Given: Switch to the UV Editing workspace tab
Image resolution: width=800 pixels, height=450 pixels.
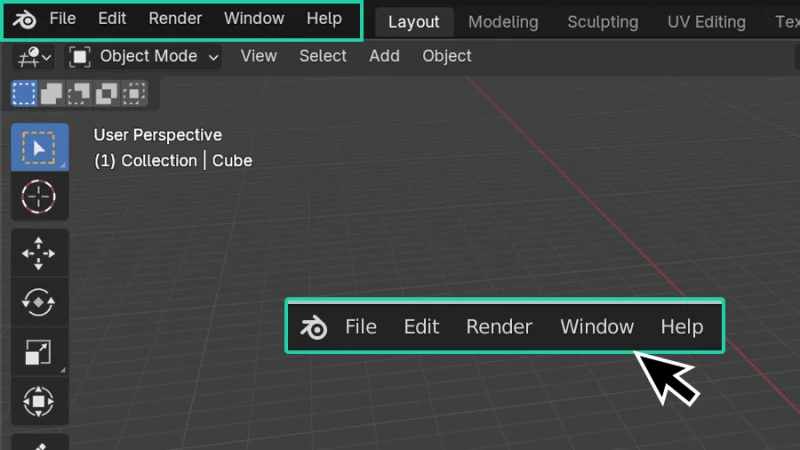Looking at the screenshot, I should coord(706,22).
